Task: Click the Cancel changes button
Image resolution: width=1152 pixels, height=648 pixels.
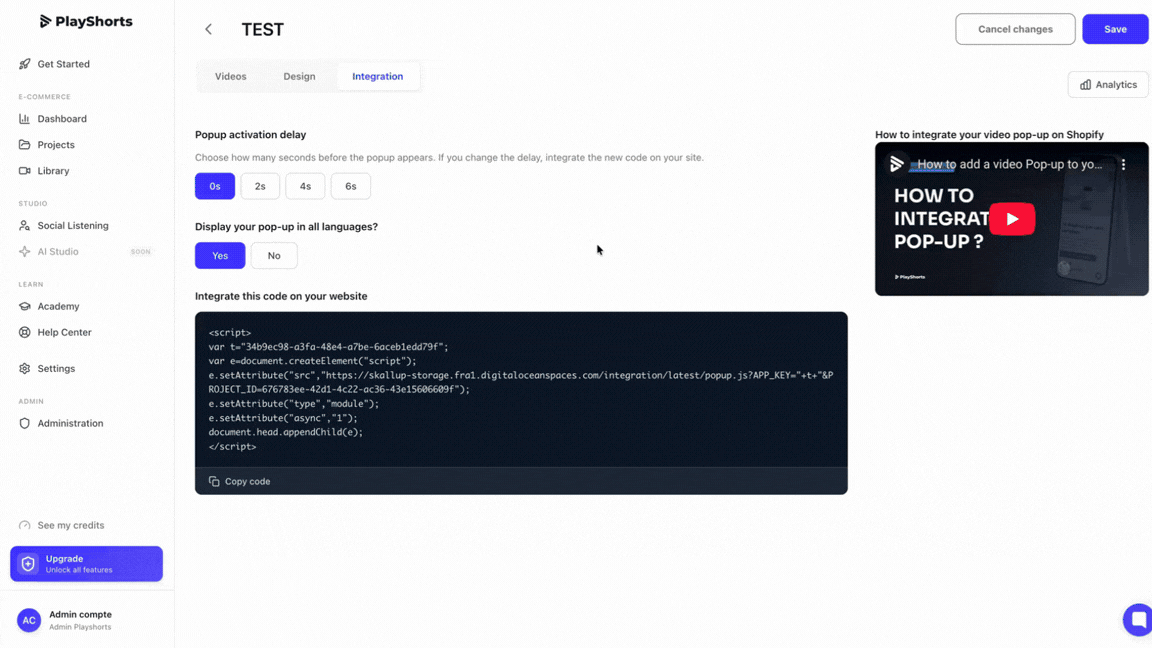Action: tap(1015, 29)
